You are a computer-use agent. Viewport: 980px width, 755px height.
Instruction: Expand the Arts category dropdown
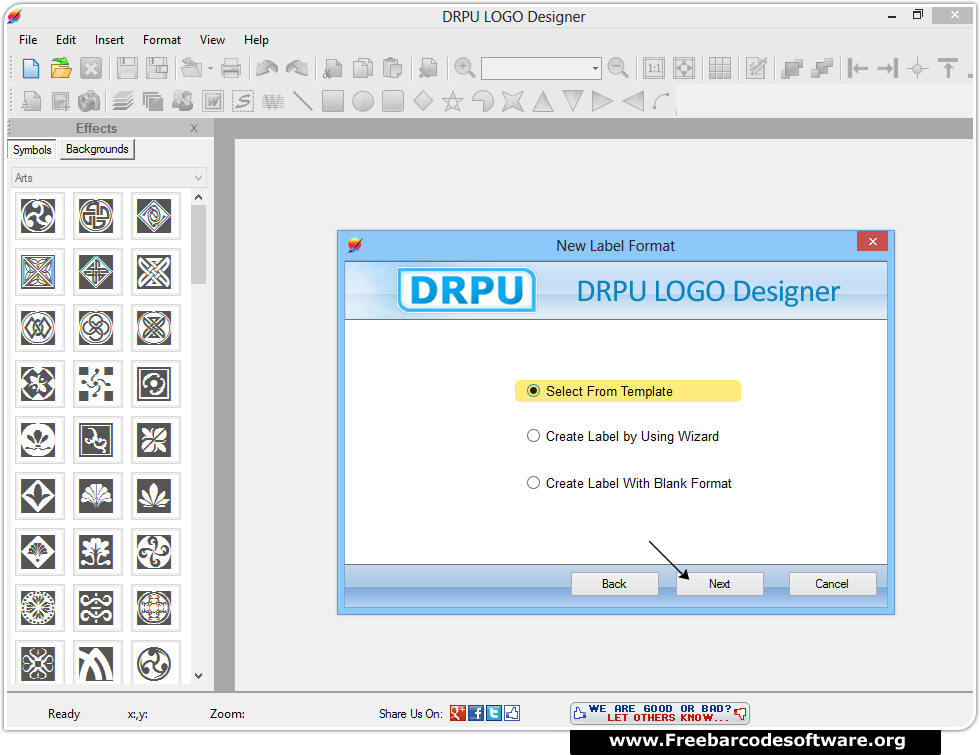click(109, 178)
